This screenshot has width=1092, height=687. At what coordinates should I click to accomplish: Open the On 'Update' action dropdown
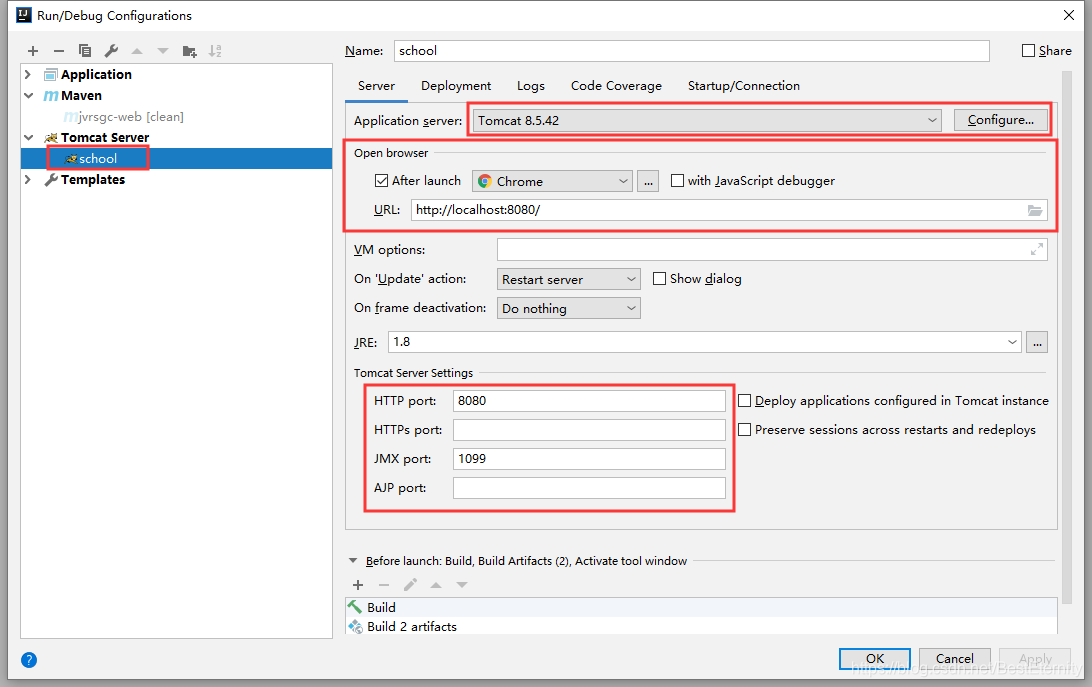point(568,279)
